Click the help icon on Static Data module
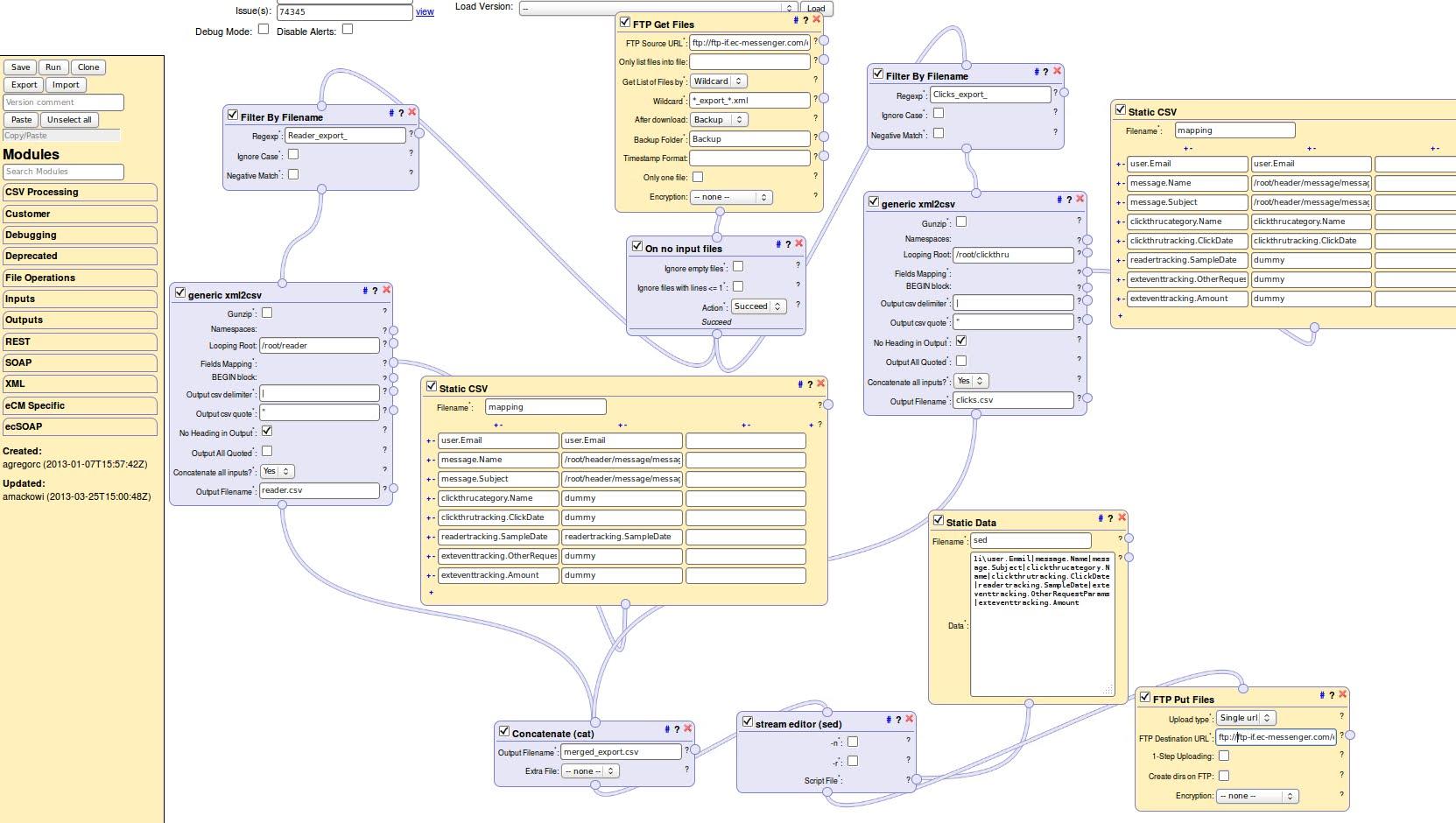Screen dimensions: 1456x823 click(1110, 518)
